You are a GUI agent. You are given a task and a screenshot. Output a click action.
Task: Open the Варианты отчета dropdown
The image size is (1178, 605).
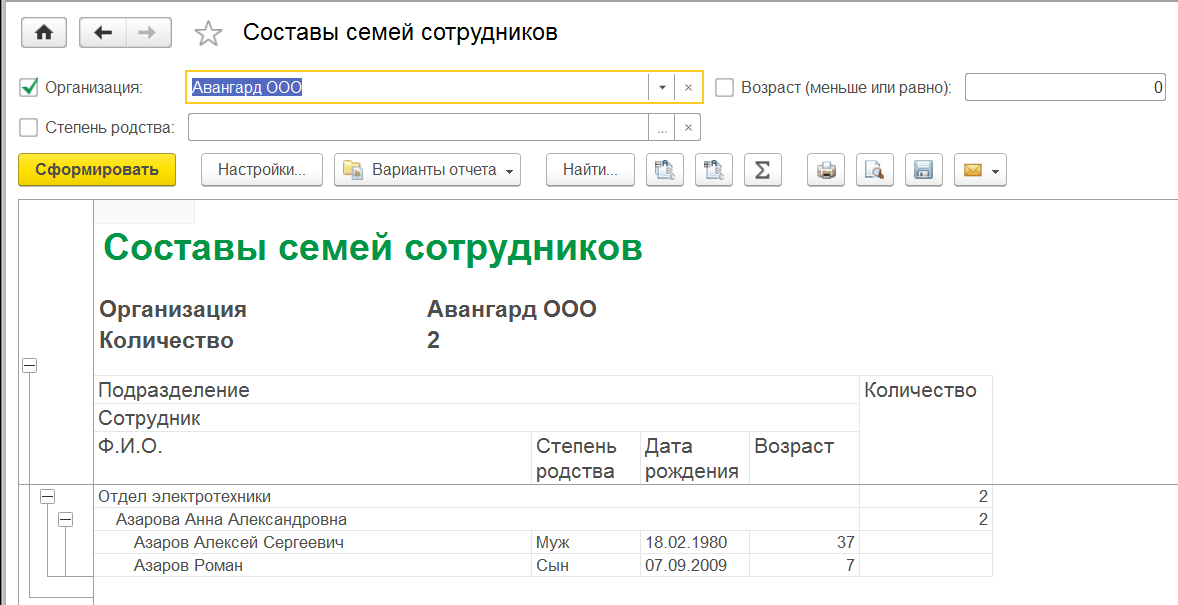click(428, 170)
